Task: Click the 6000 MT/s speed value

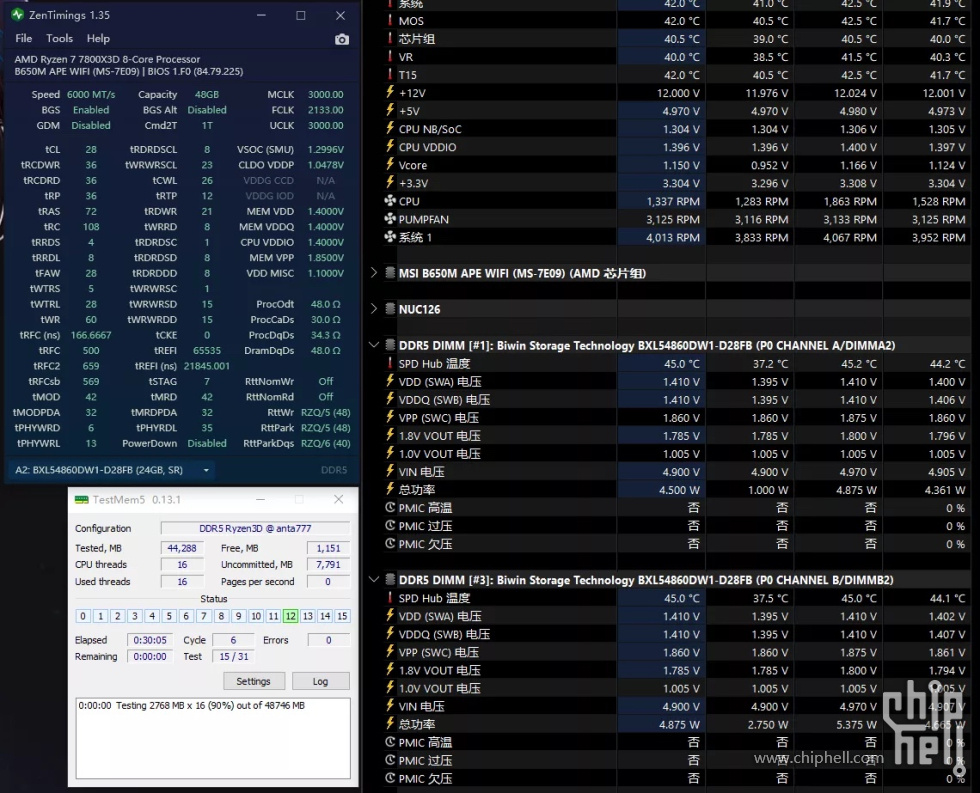Action: (91, 94)
